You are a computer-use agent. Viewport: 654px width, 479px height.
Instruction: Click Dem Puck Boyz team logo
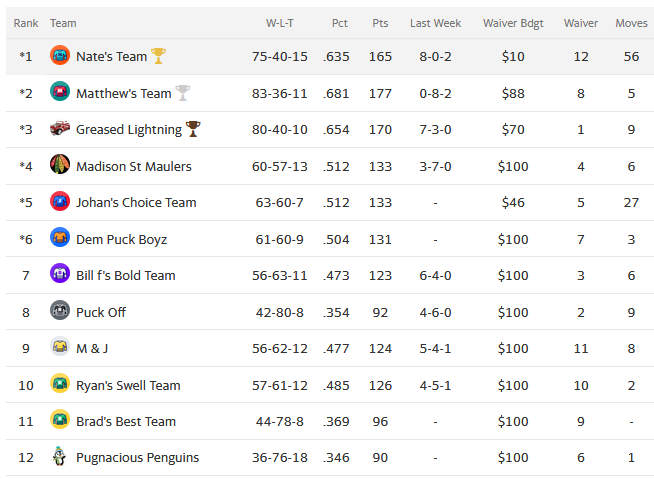tap(60, 239)
